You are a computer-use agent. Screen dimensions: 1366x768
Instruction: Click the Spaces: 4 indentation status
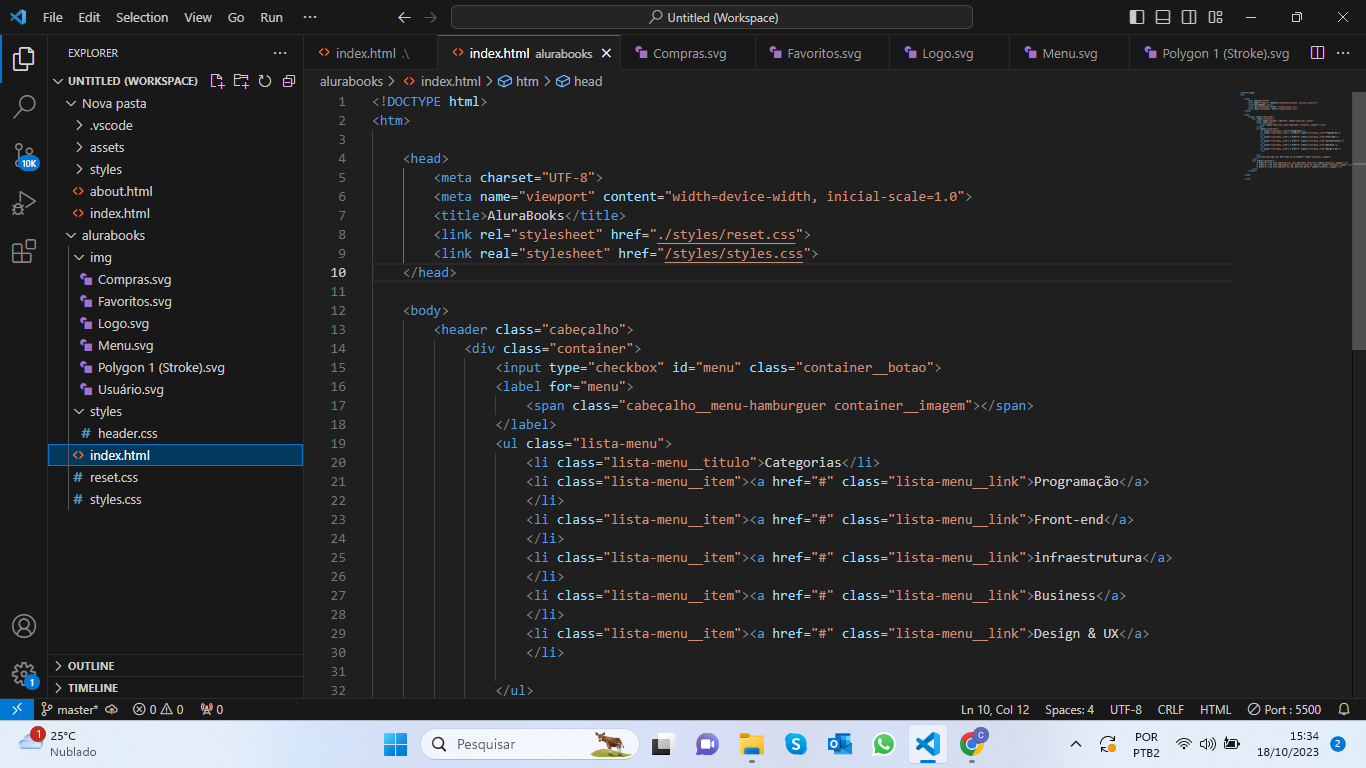tap(1069, 709)
